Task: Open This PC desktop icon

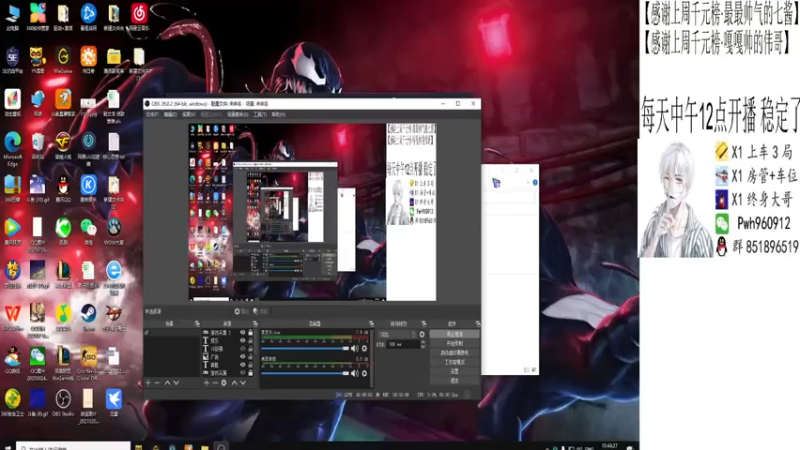Action: pos(12,16)
